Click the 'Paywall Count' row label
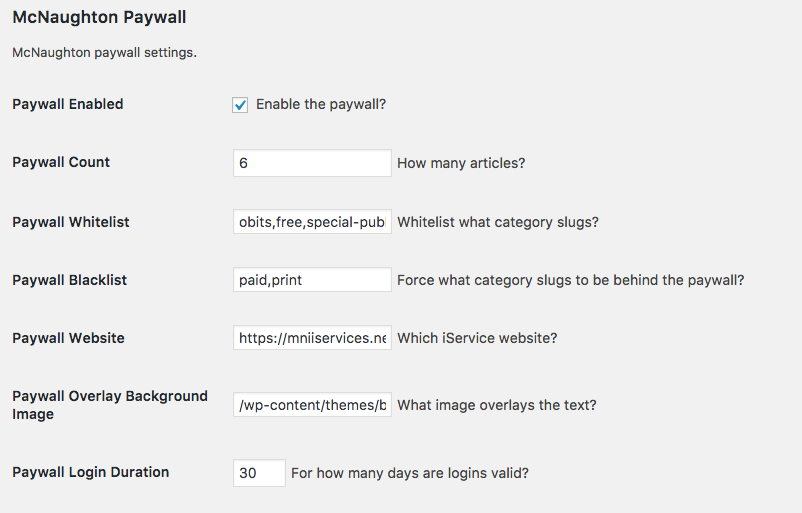Screen dimensions: 802x513 [61, 162]
